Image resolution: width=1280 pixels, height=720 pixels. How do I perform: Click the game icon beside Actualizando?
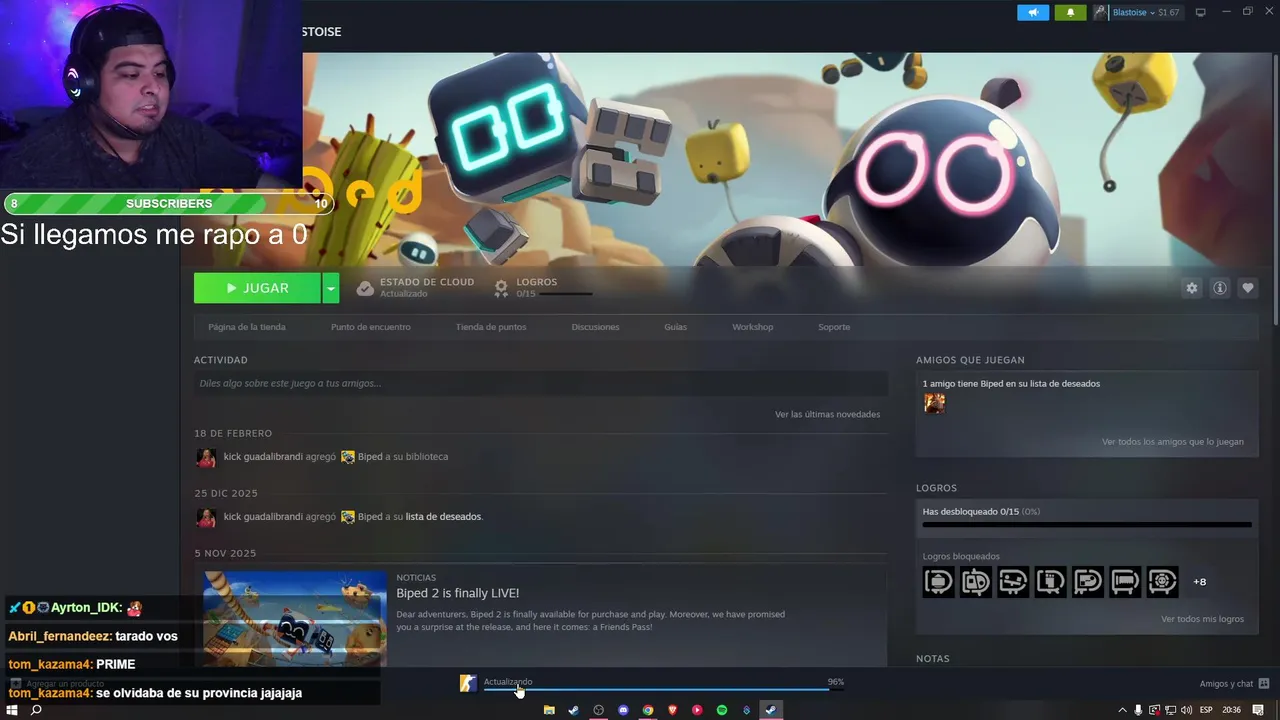468,683
